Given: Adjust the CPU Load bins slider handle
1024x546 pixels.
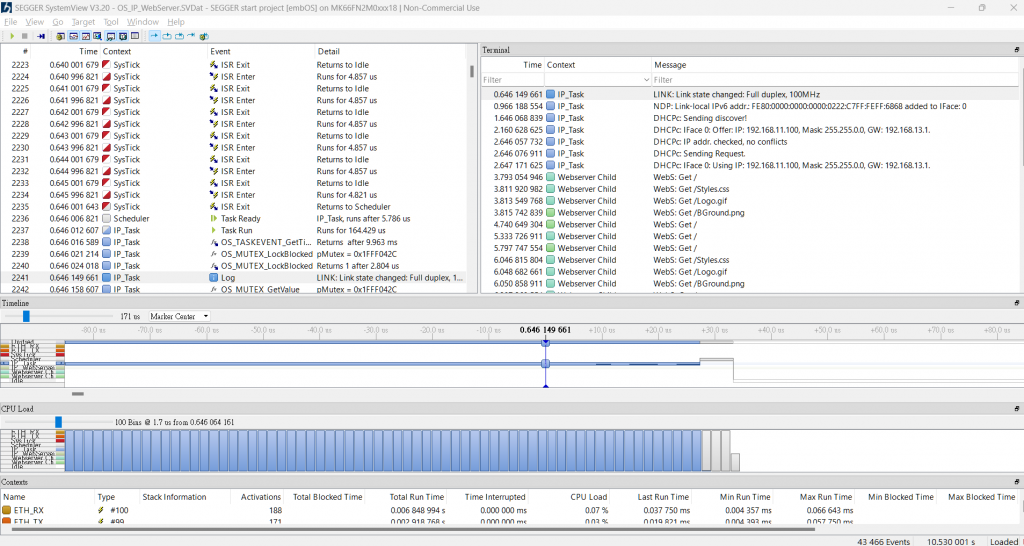Looking at the screenshot, I should pyautogui.click(x=58, y=422).
